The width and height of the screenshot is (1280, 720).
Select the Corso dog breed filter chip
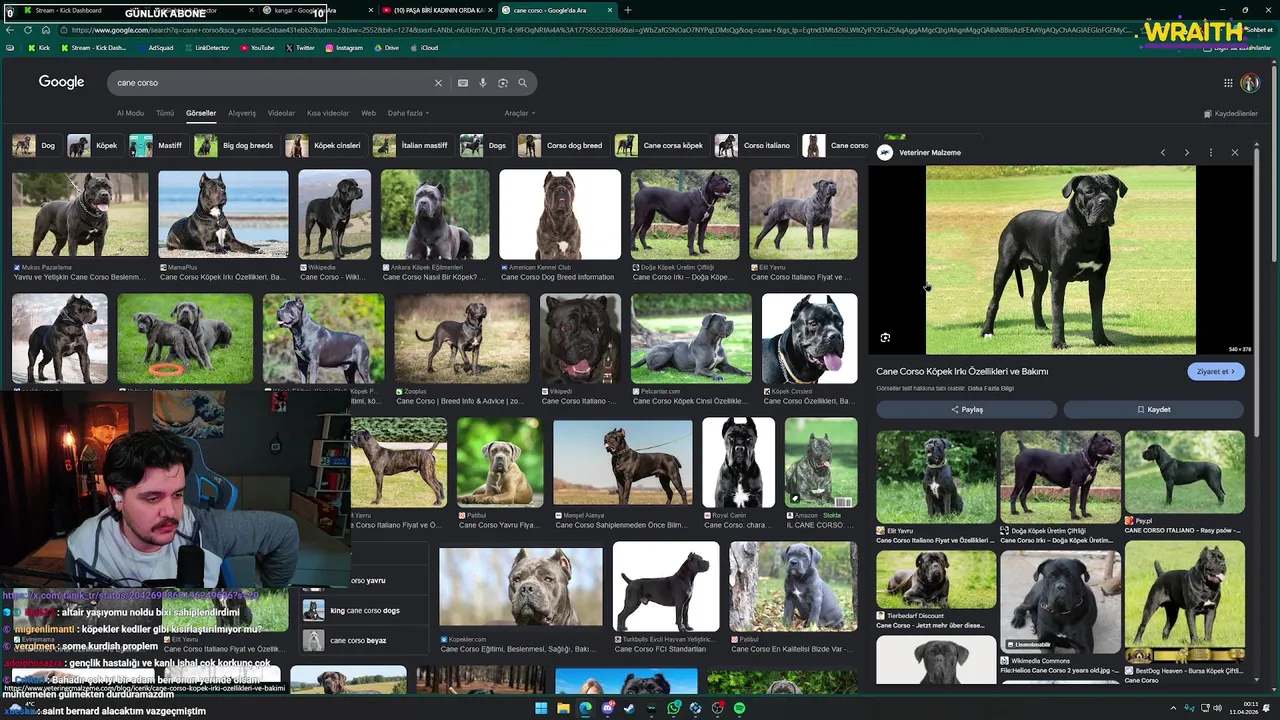[x=562, y=146]
